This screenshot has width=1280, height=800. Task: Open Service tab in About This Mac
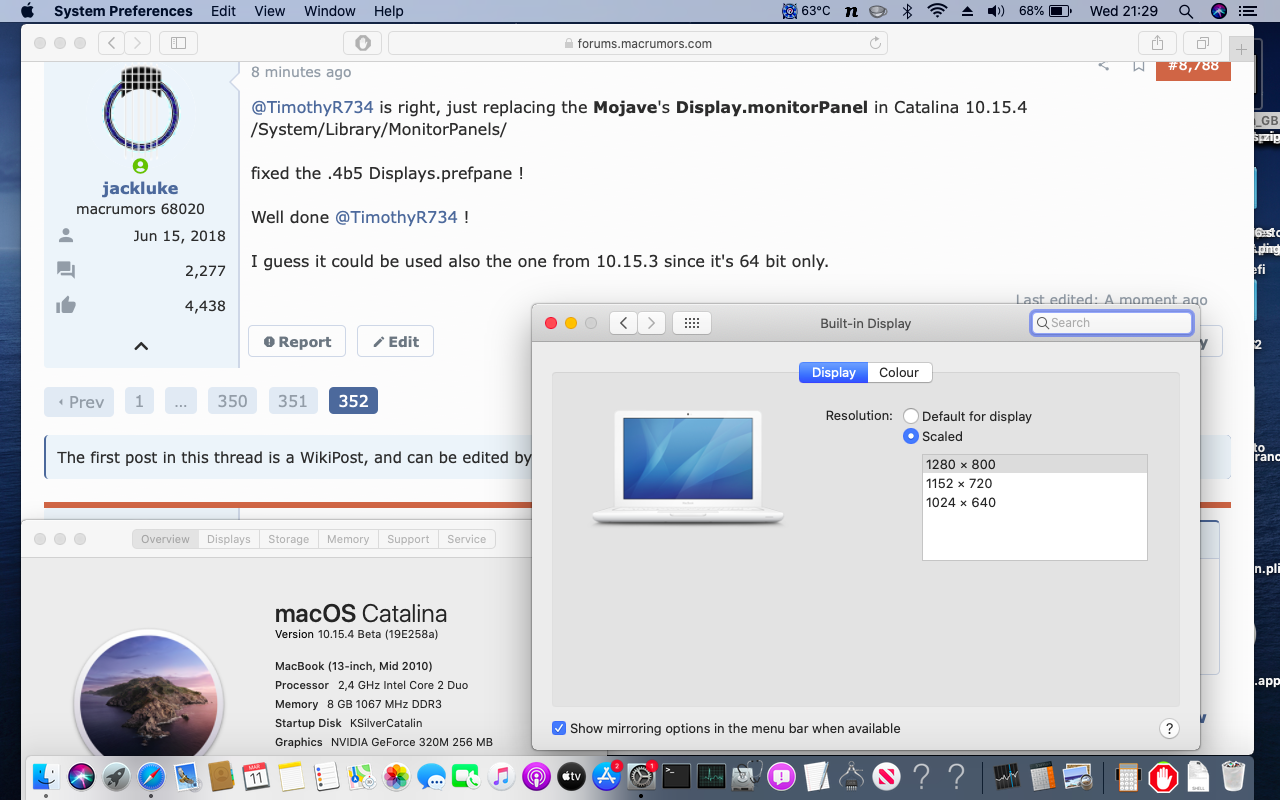[467, 539]
